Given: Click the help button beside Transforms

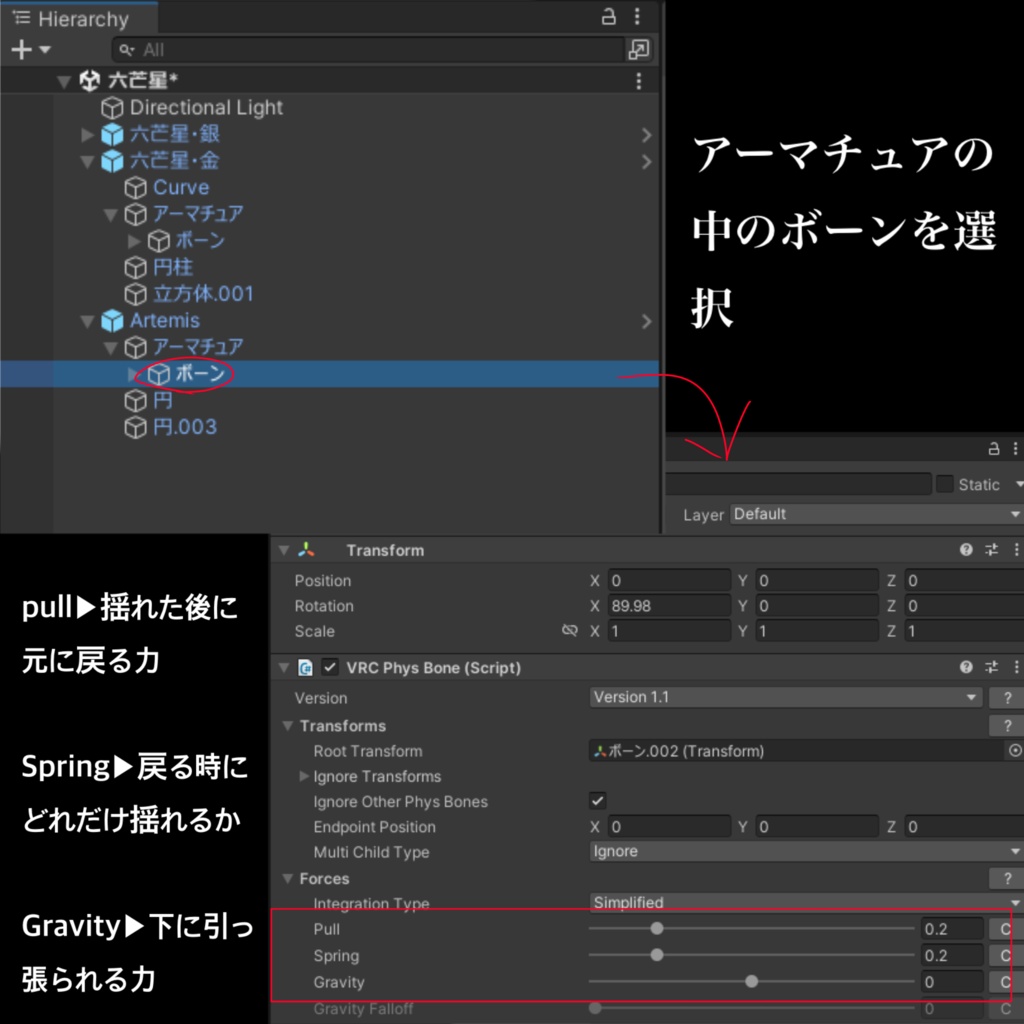Looking at the screenshot, I should click(1007, 726).
